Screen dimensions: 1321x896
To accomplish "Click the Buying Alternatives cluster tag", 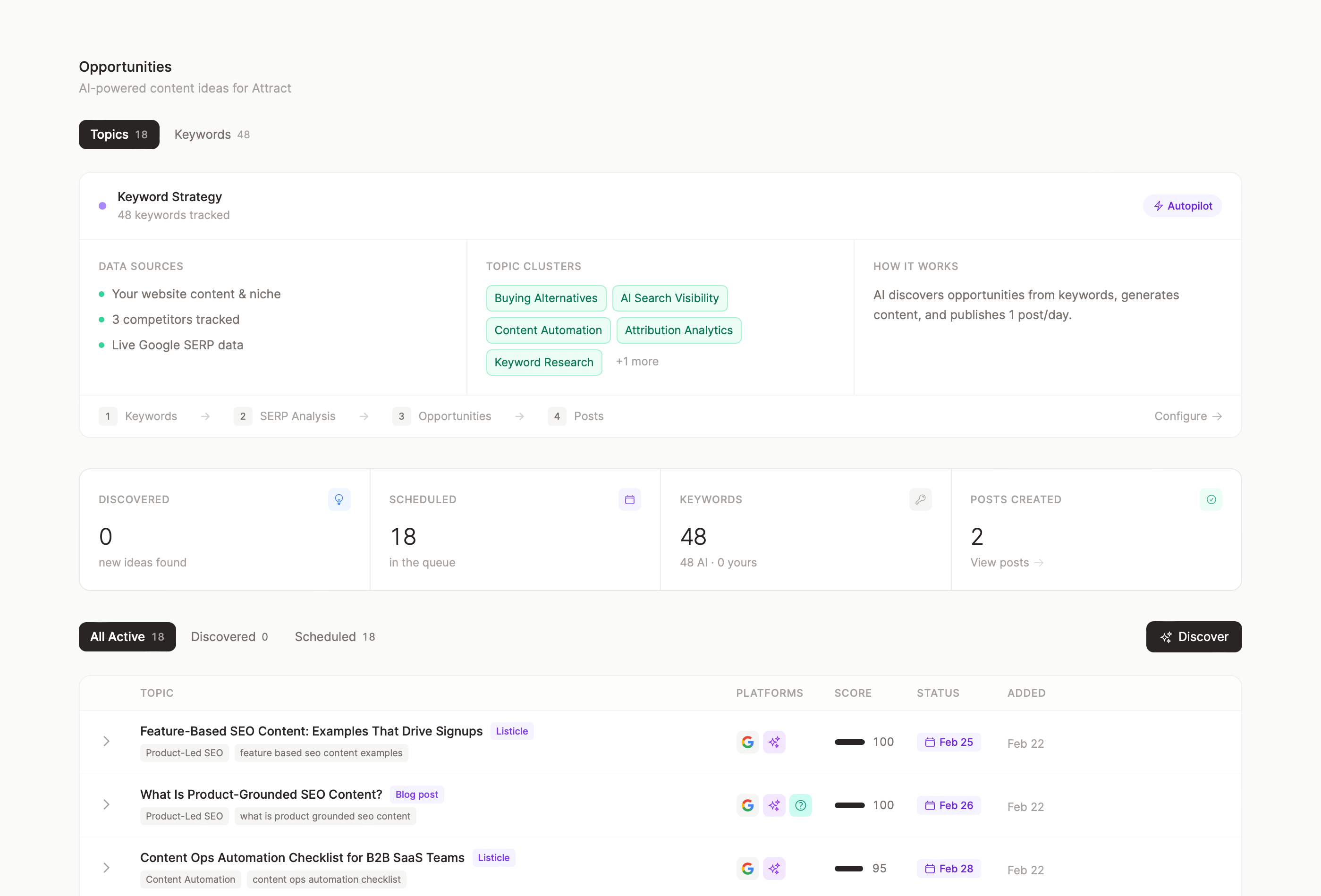I will coord(546,298).
